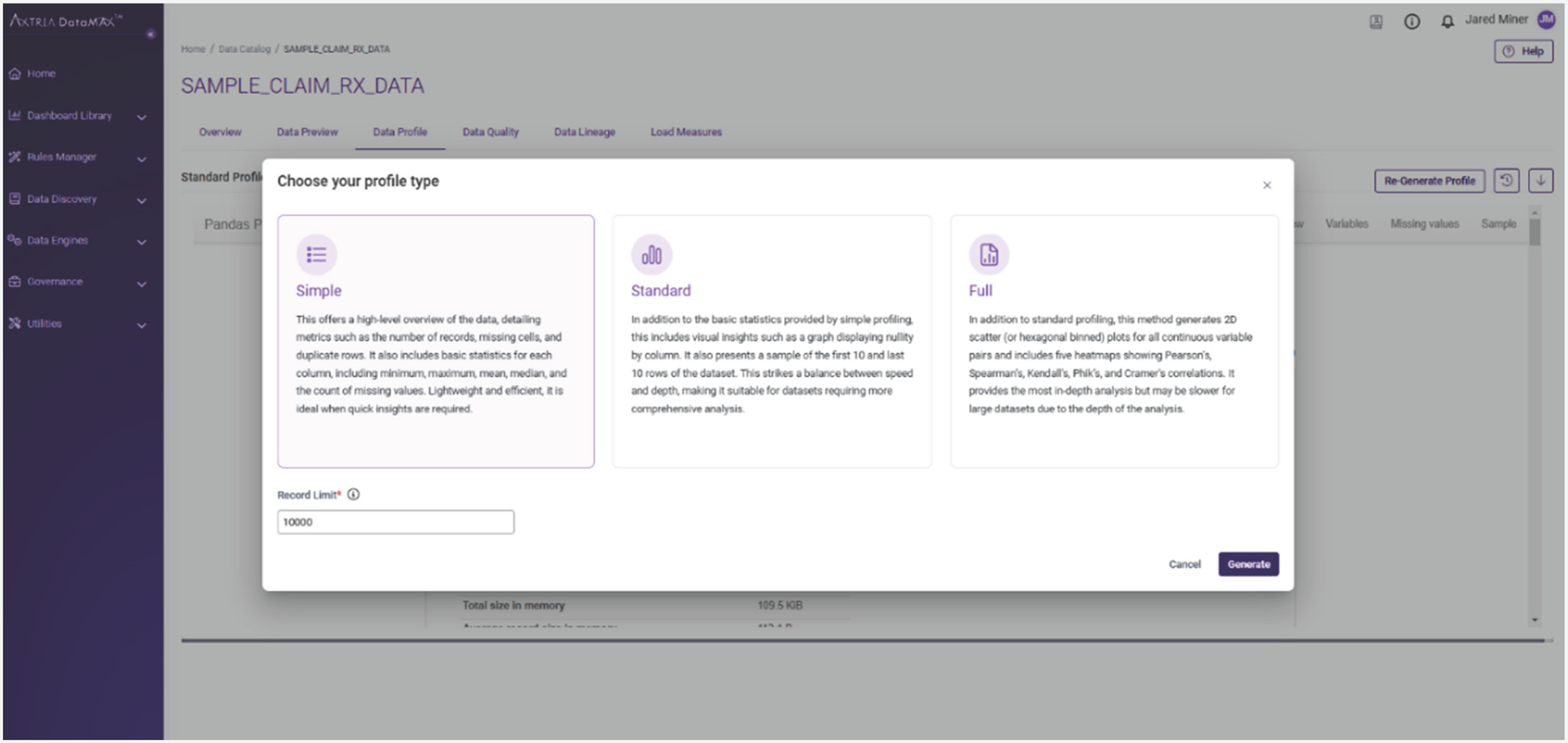The height and width of the screenshot is (743, 1568).
Task: Click the notification bell icon
Action: tap(1447, 21)
